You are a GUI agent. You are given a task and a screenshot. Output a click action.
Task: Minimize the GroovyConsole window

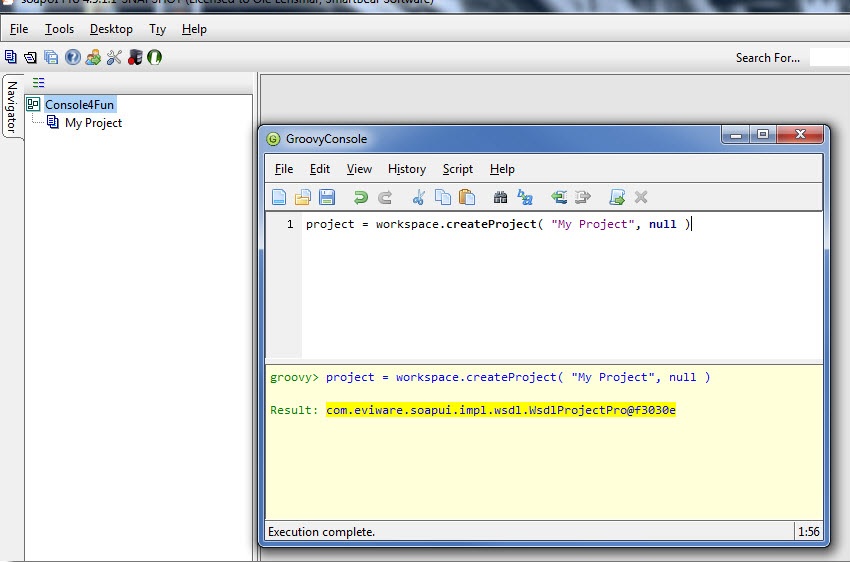736,134
